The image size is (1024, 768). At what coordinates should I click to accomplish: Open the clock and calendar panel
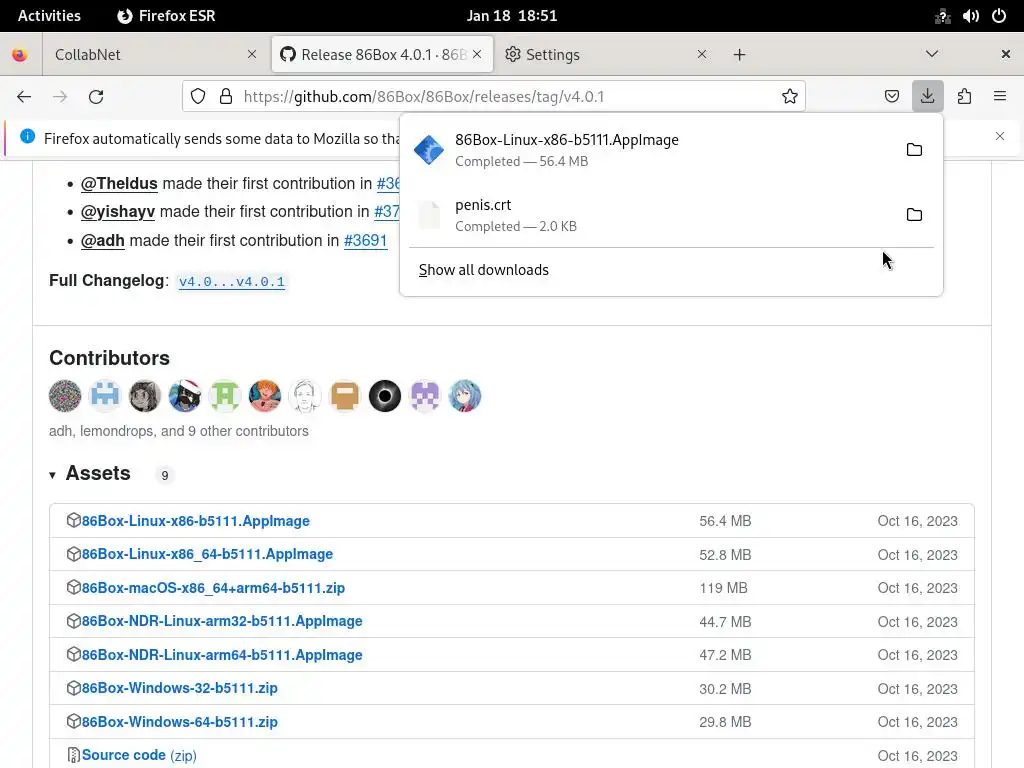coord(512,16)
